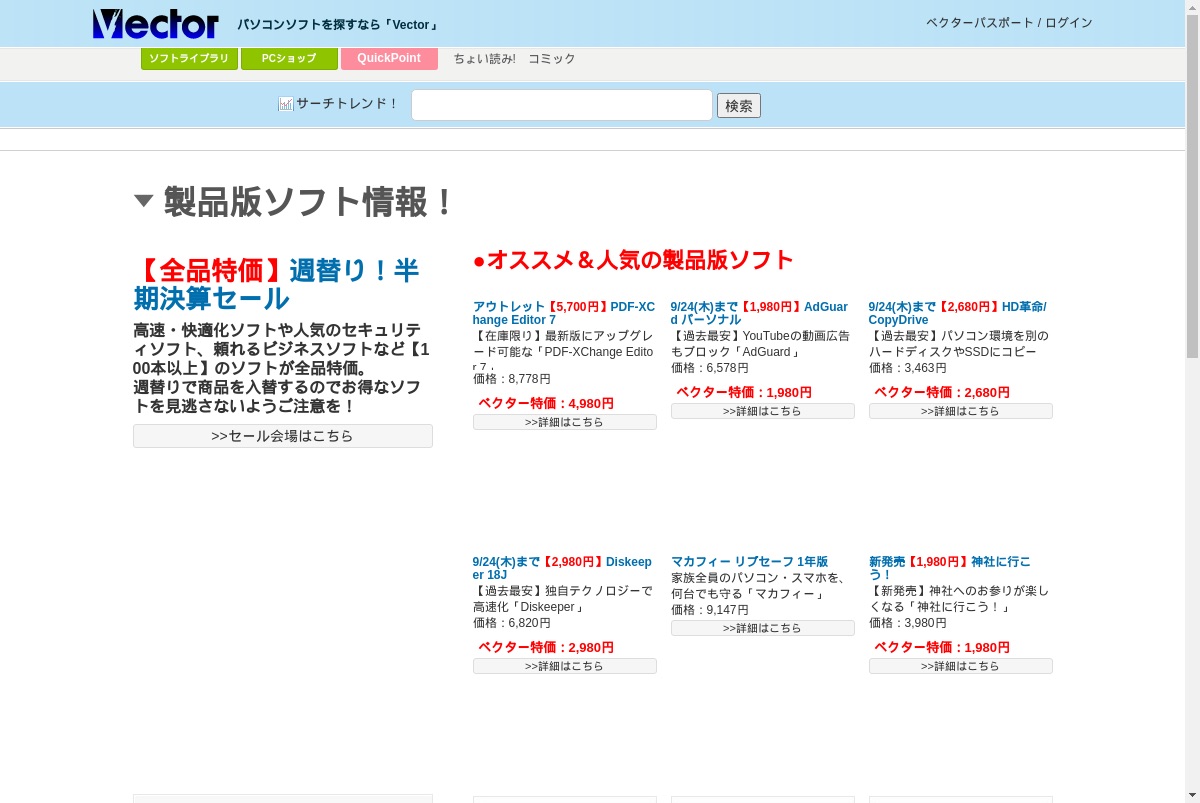The height and width of the screenshot is (803, 1200).
Task: Click the search trend chart icon
Action: point(285,104)
